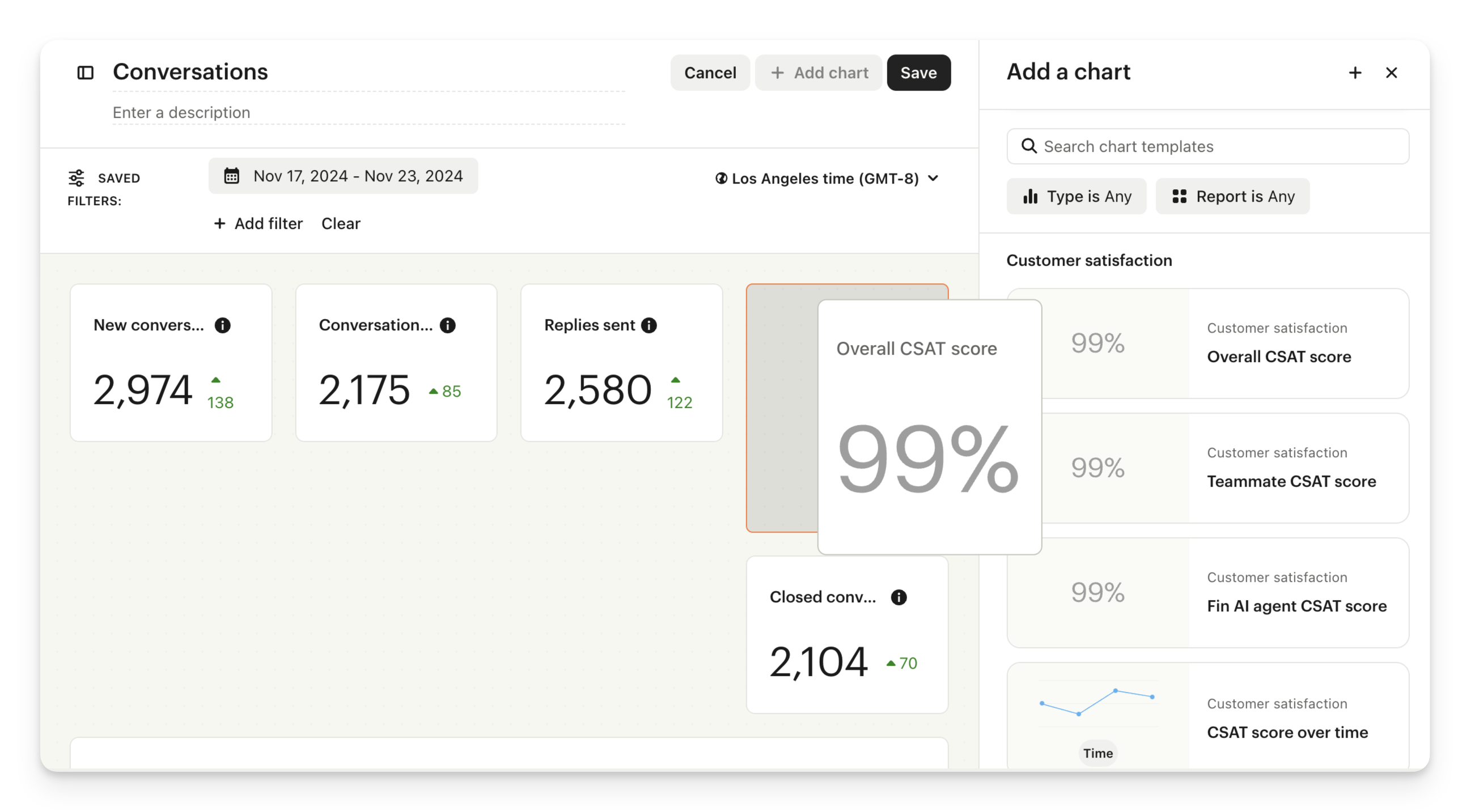Open the Nov 17 - Nov 23 date range picker
The width and height of the screenshot is (1470, 812).
[344, 176]
